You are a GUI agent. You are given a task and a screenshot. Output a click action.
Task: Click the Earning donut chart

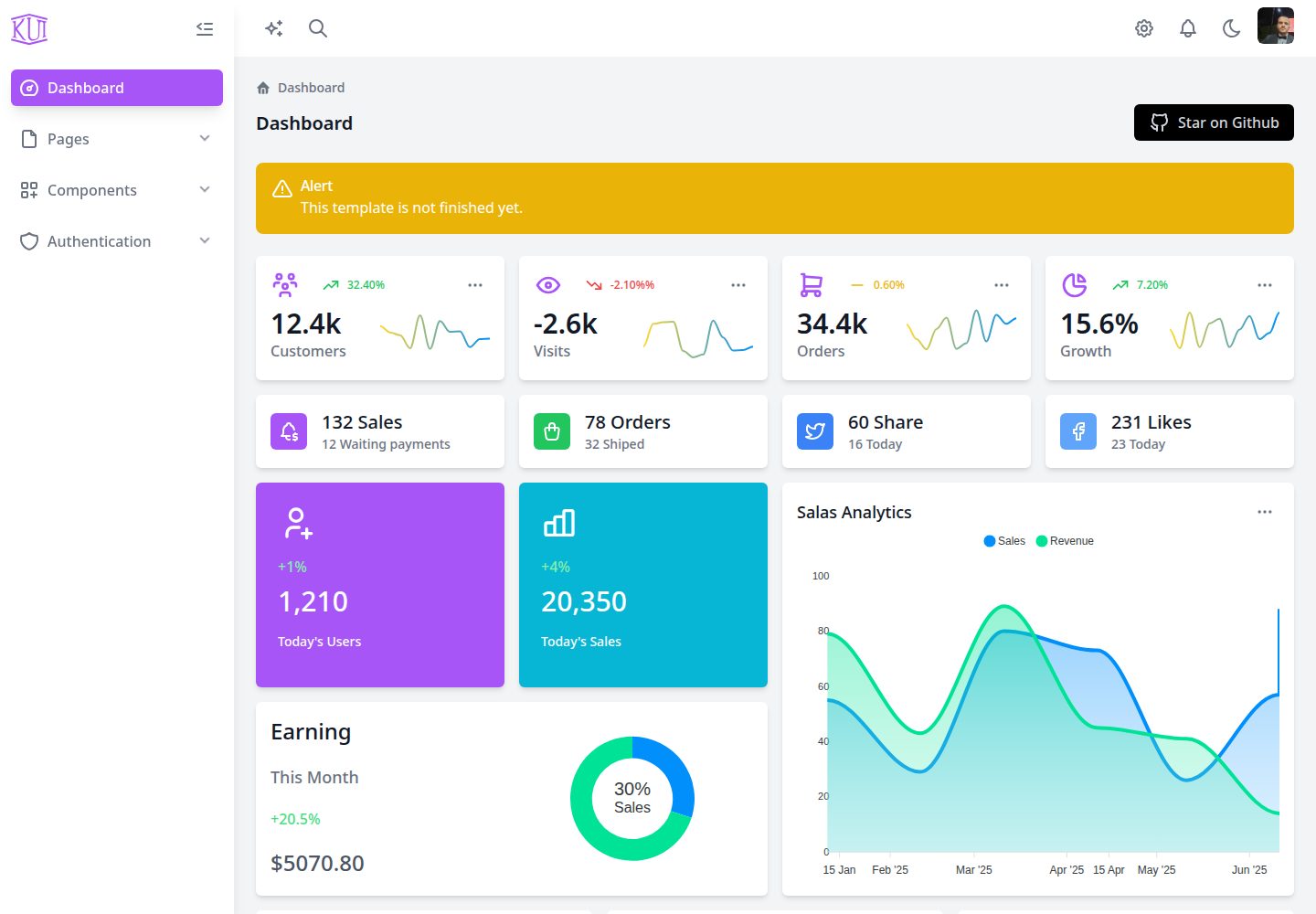632,798
